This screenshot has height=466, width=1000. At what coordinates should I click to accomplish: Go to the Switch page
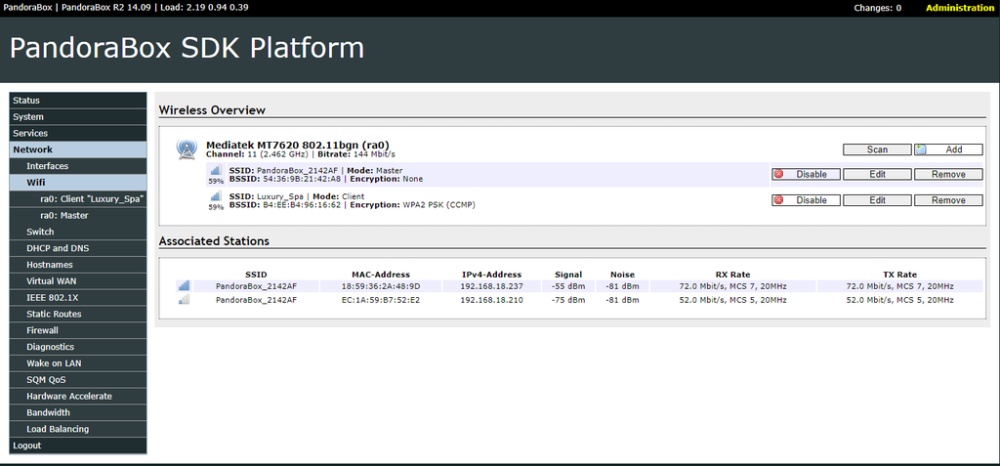(78, 232)
